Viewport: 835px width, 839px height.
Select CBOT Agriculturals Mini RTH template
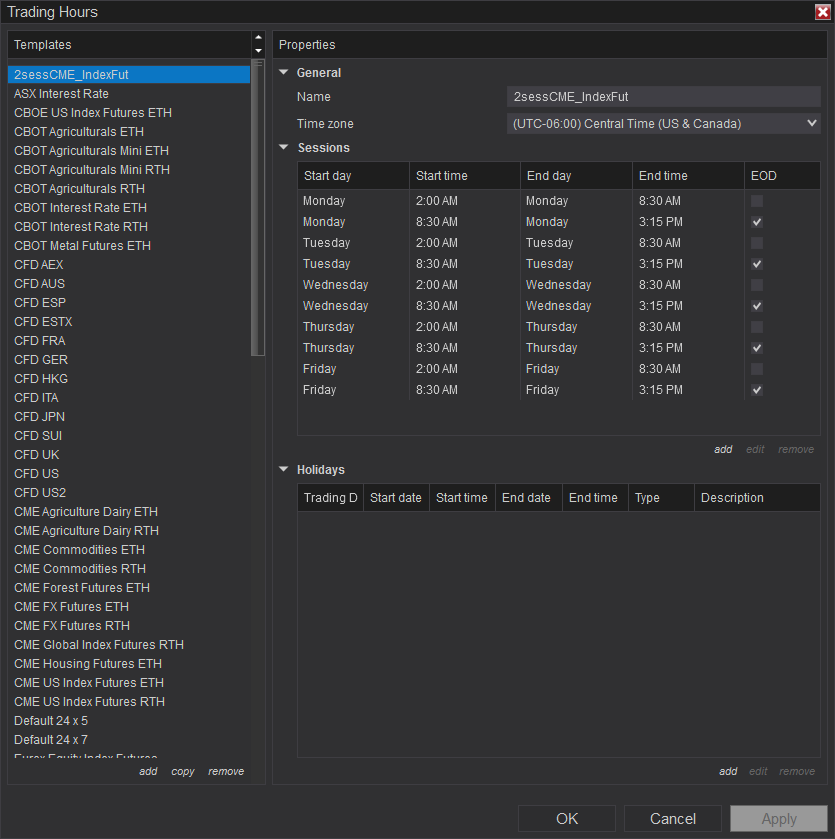(x=129, y=170)
